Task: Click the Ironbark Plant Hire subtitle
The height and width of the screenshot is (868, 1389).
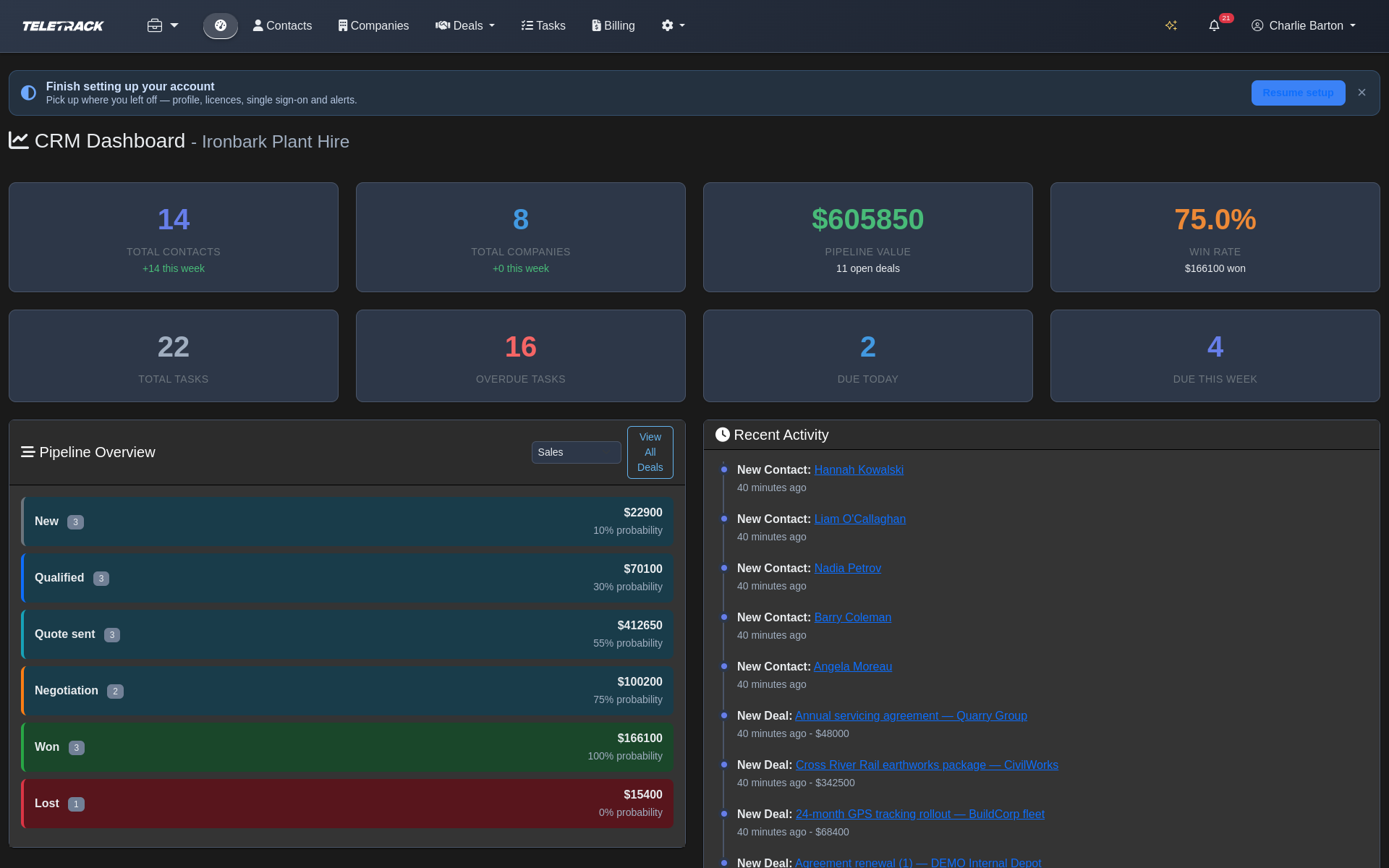Action: [x=275, y=142]
